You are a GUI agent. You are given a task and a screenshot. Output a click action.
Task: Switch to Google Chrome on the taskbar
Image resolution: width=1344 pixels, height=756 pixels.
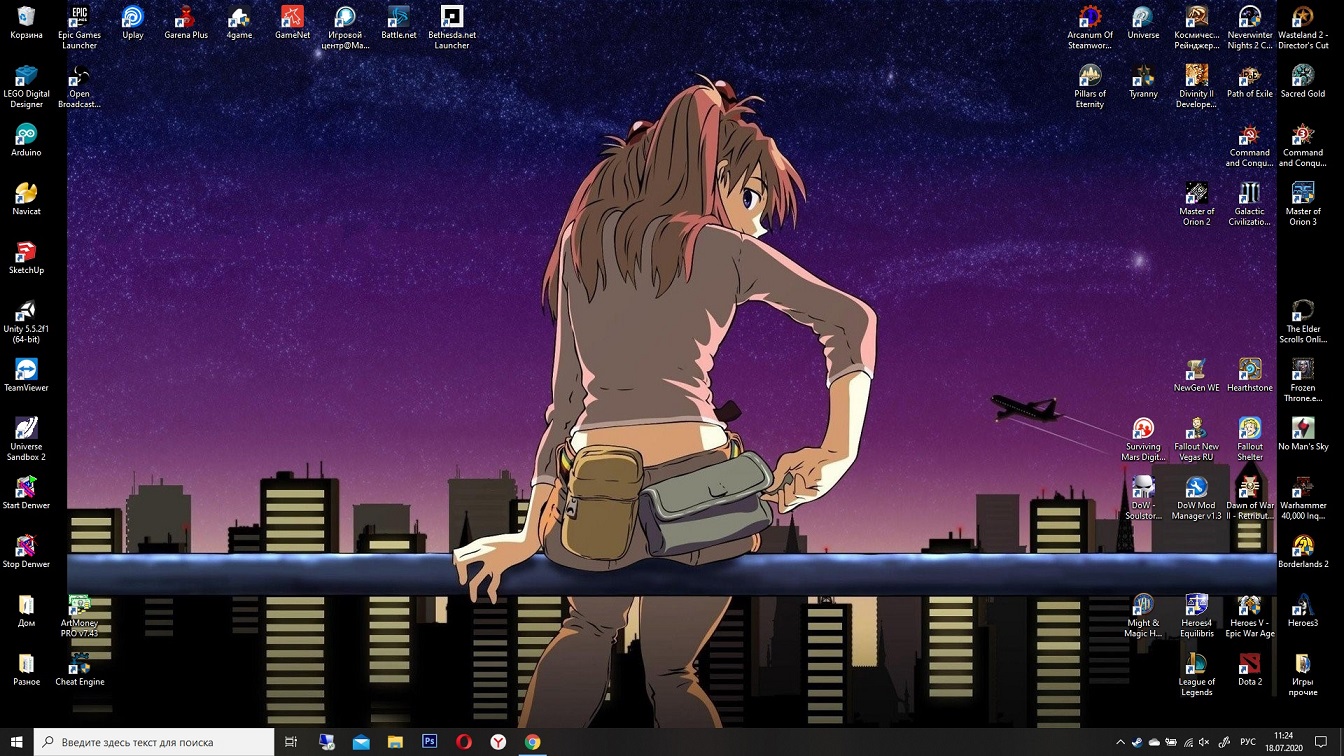coord(533,742)
